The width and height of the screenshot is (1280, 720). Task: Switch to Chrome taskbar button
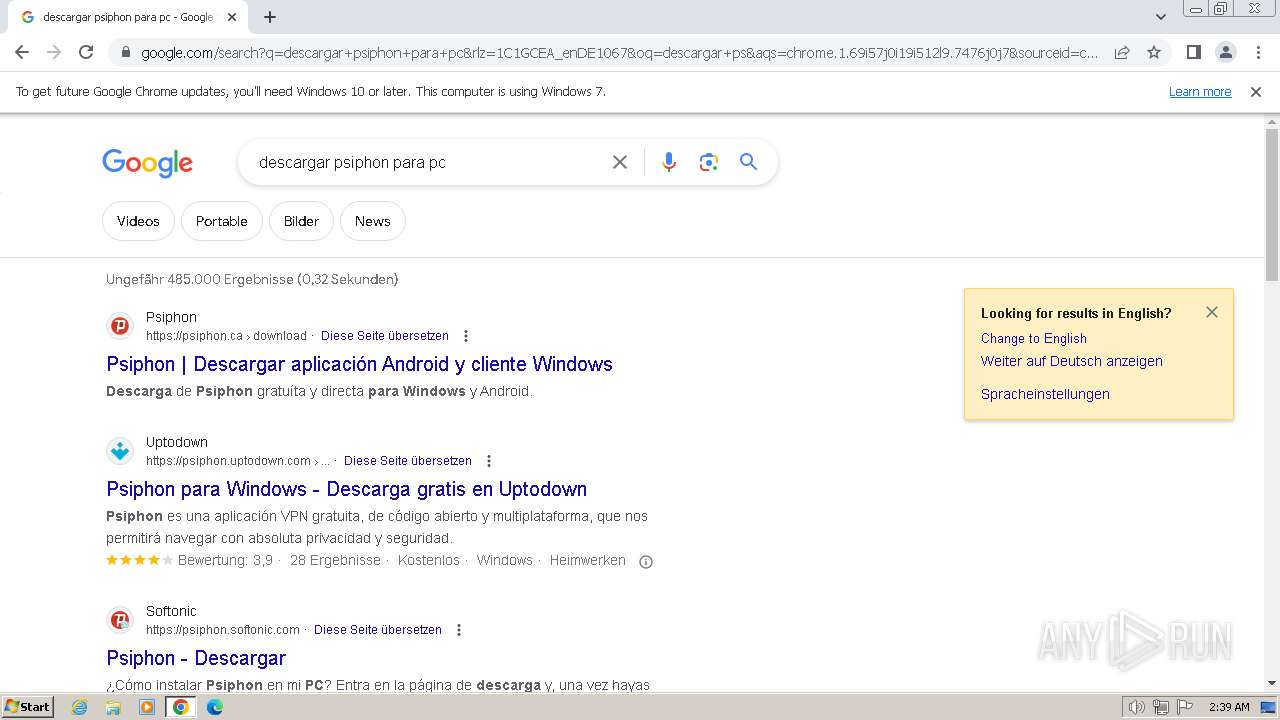[x=181, y=707]
